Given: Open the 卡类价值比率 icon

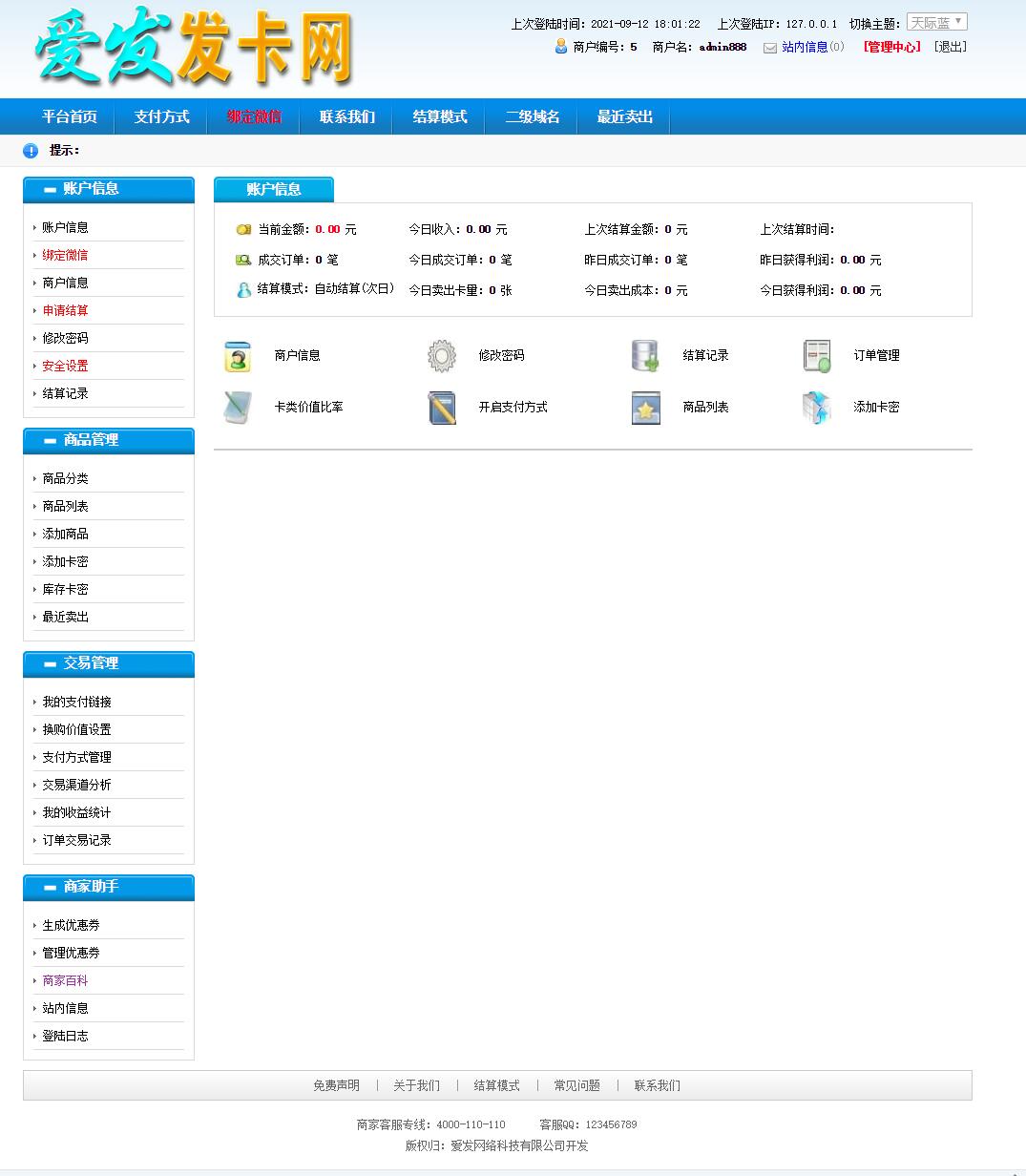Looking at the screenshot, I should pyautogui.click(x=237, y=408).
